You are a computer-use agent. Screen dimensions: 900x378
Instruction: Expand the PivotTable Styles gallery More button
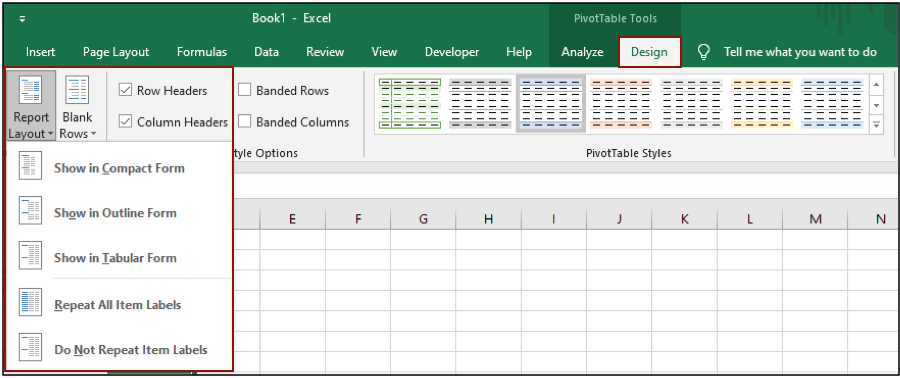[x=876, y=124]
